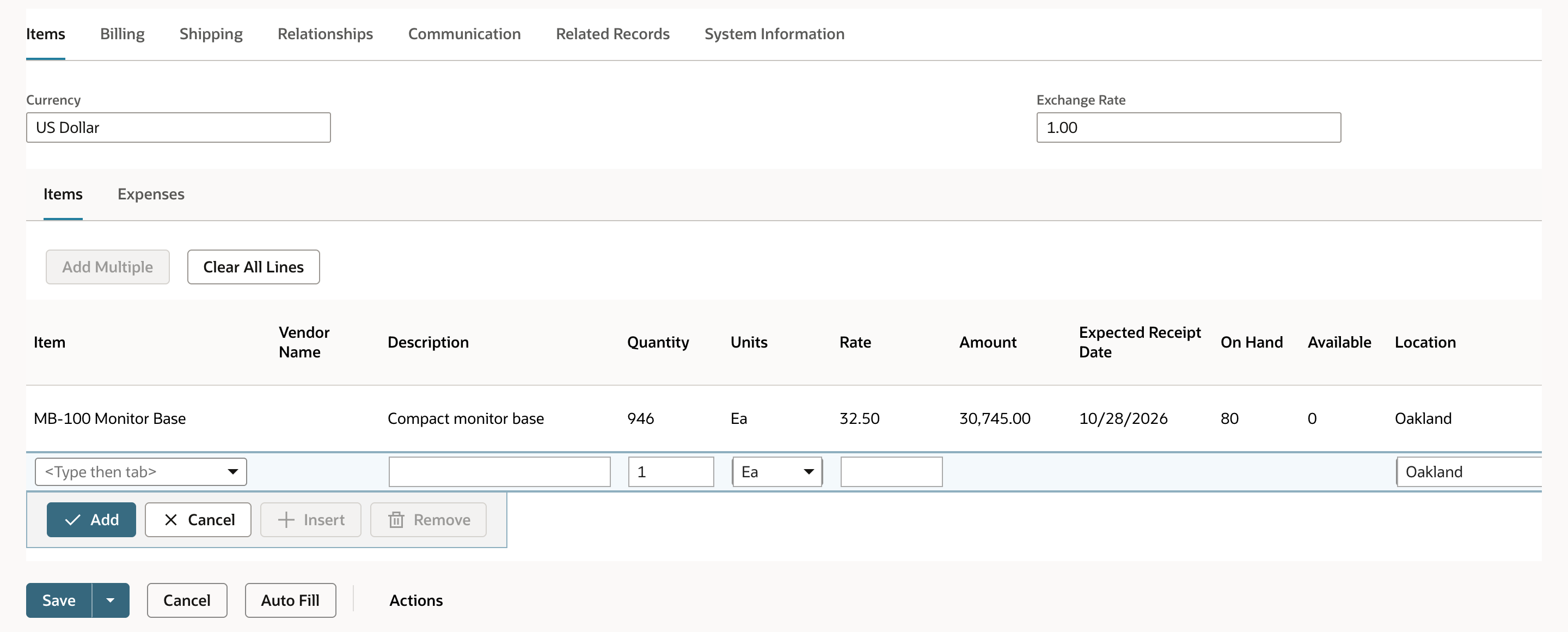Click the Auto Fill button
The image size is (1568, 632).
(x=290, y=600)
